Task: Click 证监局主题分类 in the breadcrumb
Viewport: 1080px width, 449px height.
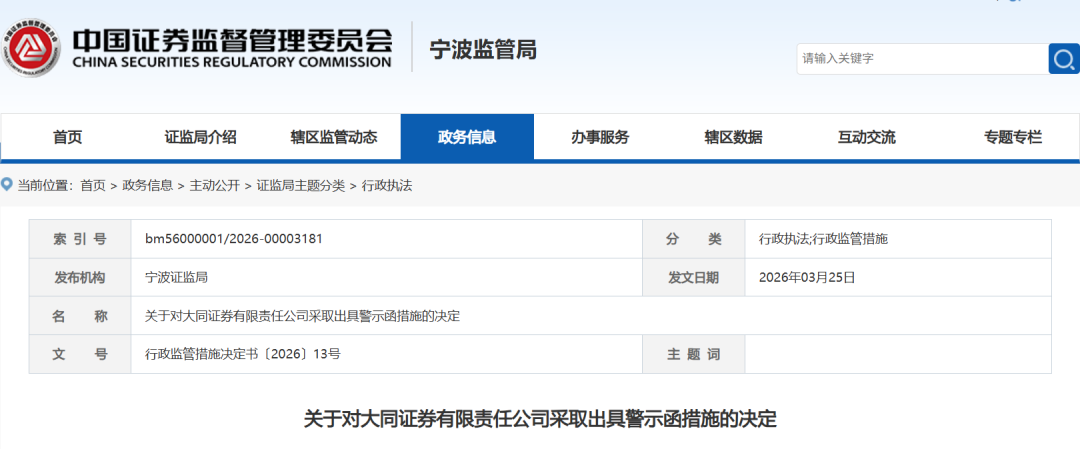Action: click(x=301, y=185)
